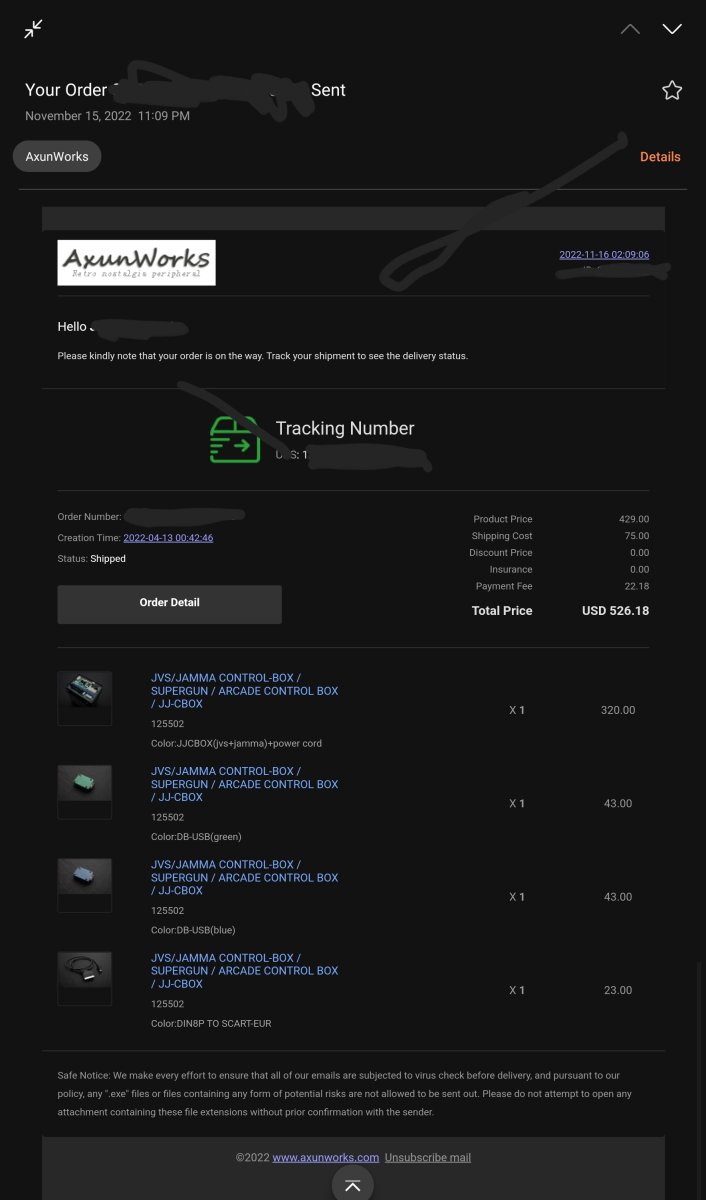The image size is (706, 1200).
Task: Star this email
Action: click(x=672, y=91)
